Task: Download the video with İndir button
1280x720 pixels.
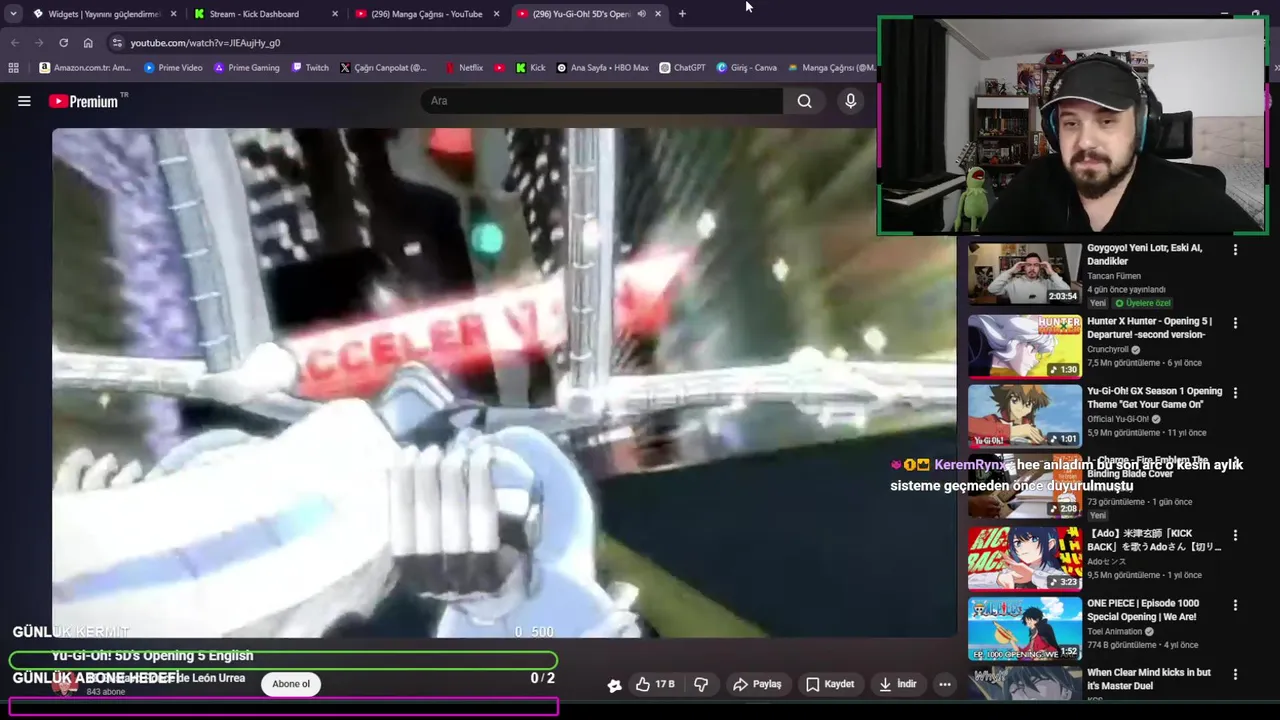Action: [x=897, y=684]
